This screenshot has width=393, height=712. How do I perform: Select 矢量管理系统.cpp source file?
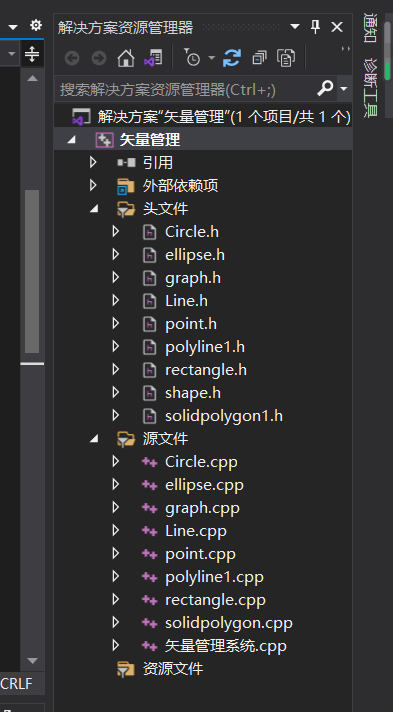[226, 646]
